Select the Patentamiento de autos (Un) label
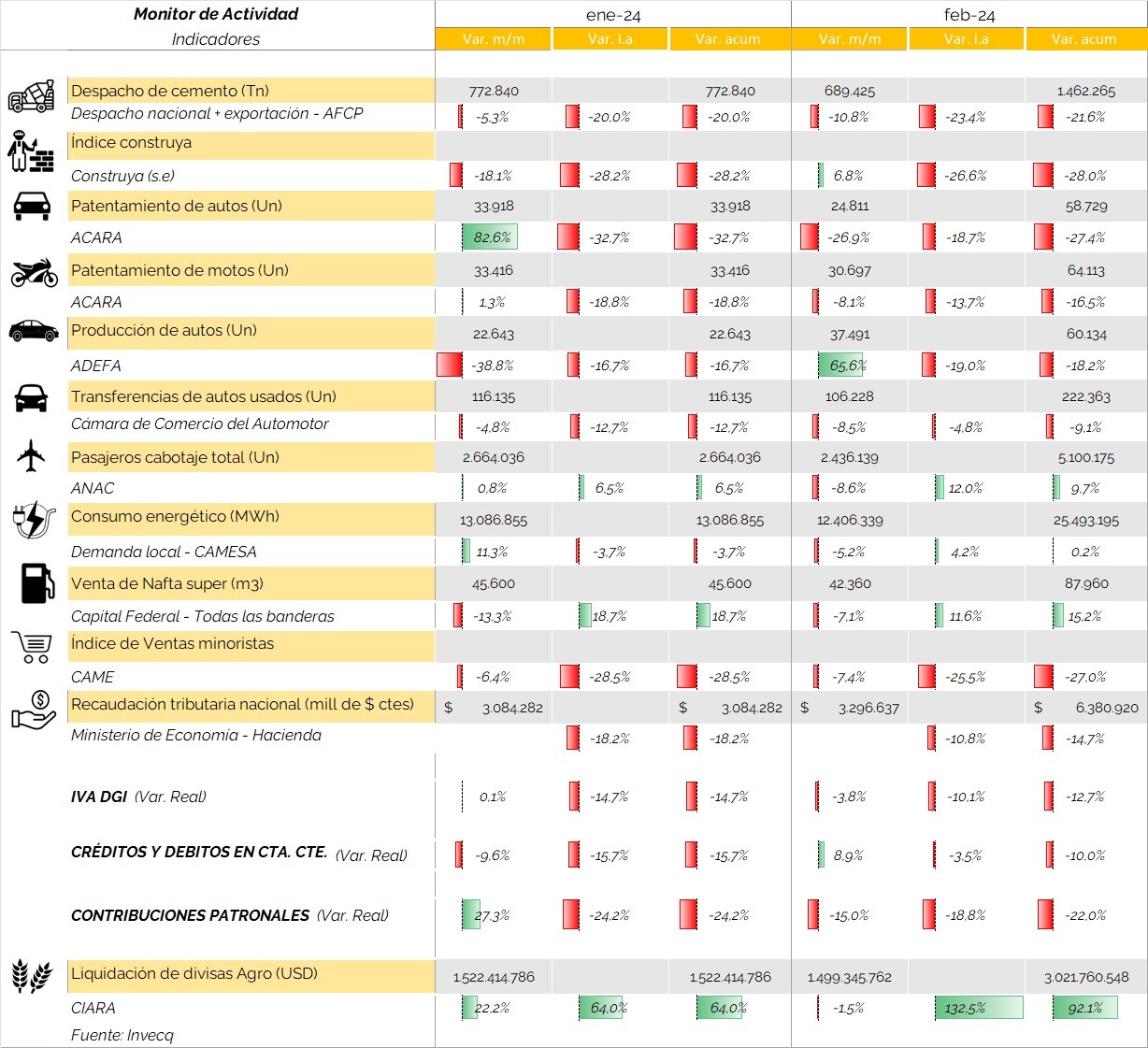This screenshot has height=1048, width=1148. pyautogui.click(x=177, y=206)
